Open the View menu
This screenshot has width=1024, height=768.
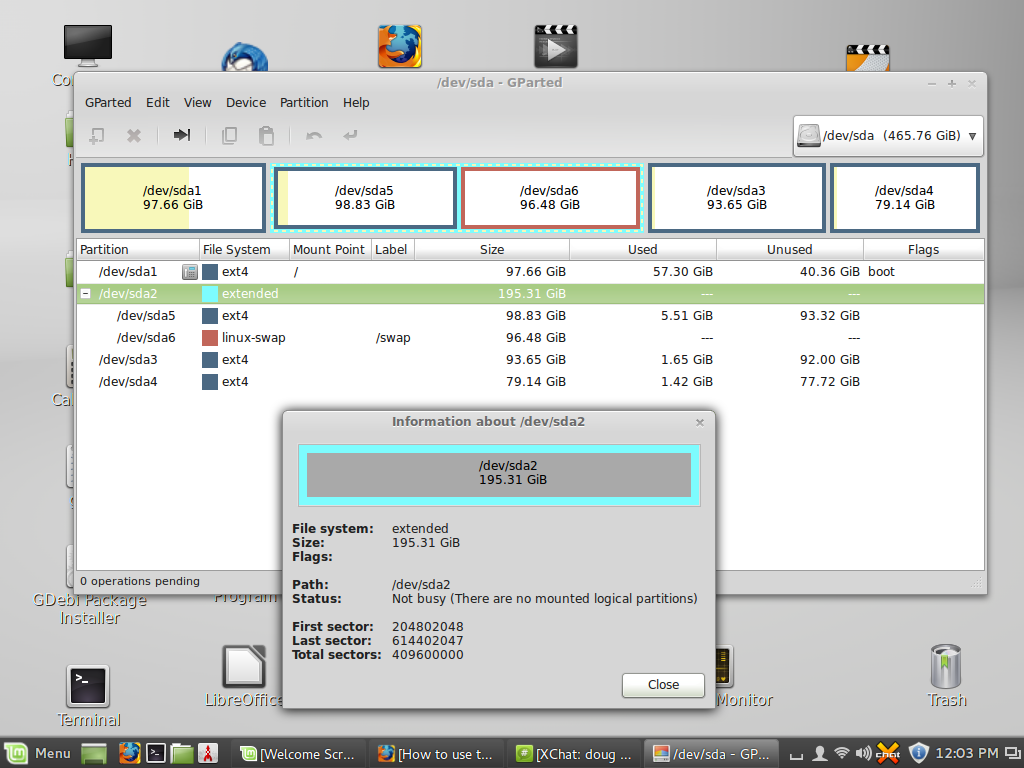pyautogui.click(x=197, y=103)
